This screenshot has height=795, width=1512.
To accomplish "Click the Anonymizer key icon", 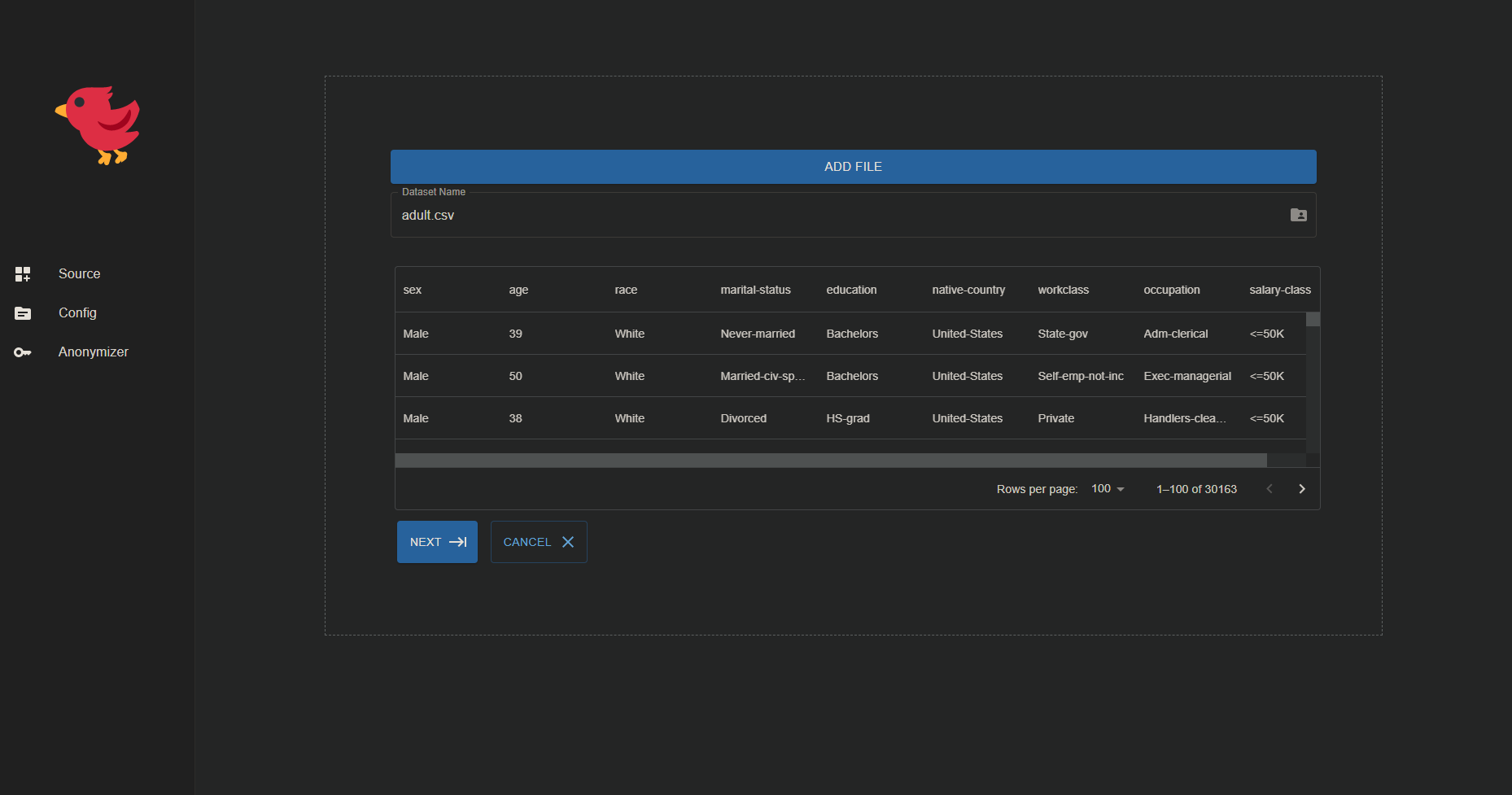I will tap(23, 352).
